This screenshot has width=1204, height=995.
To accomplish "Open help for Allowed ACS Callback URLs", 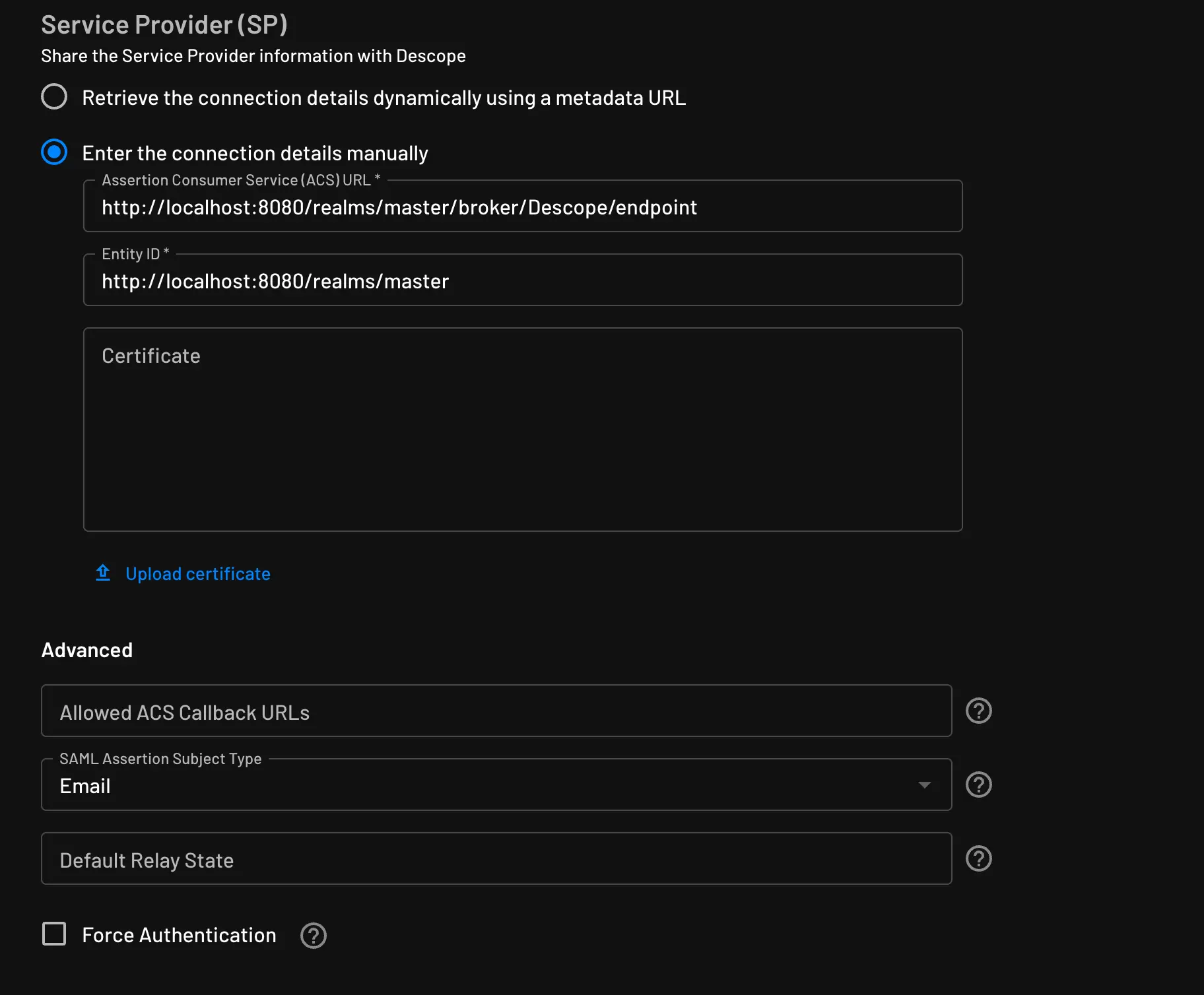I will [979, 711].
